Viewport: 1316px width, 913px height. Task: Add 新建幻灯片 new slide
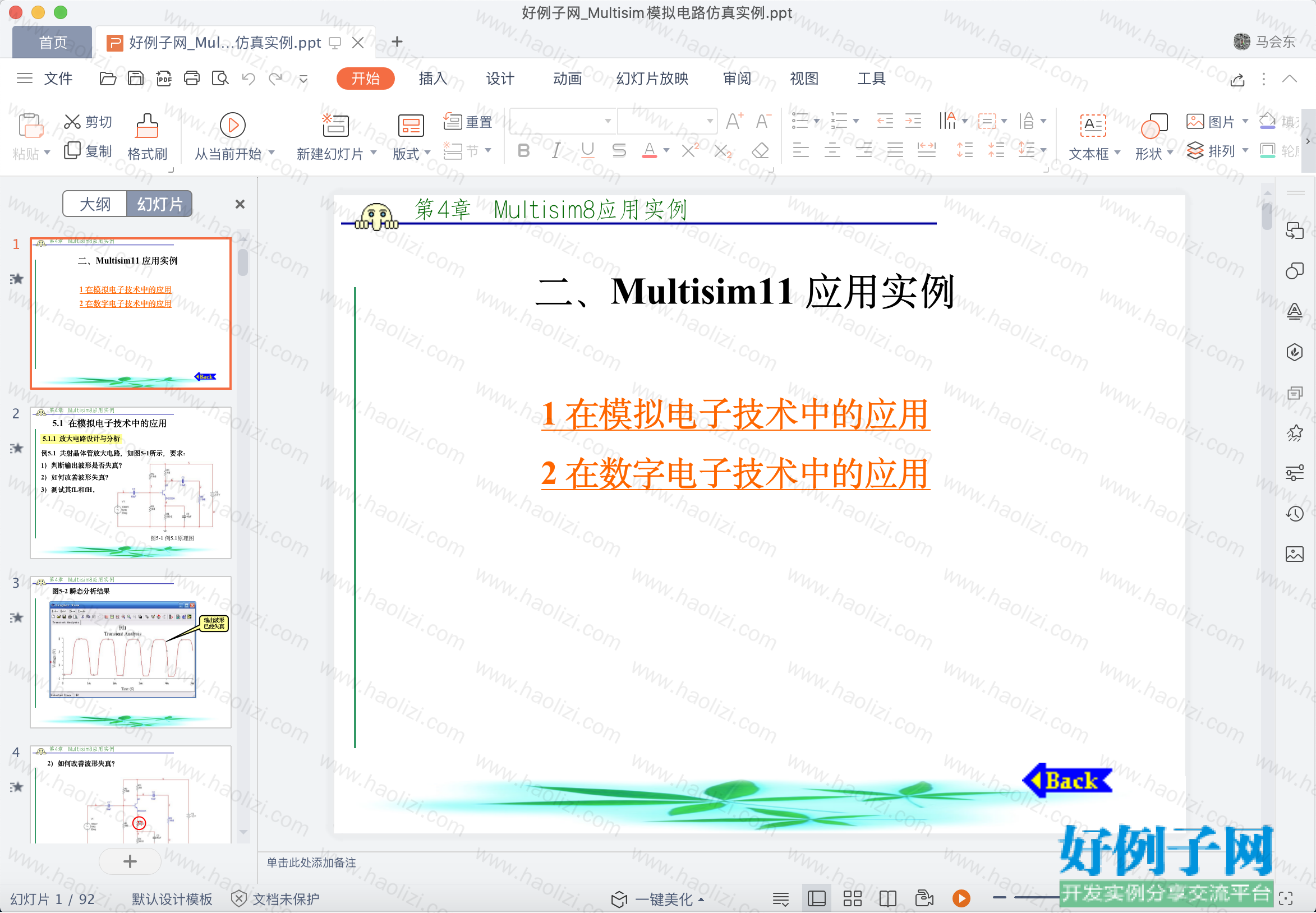[335, 137]
